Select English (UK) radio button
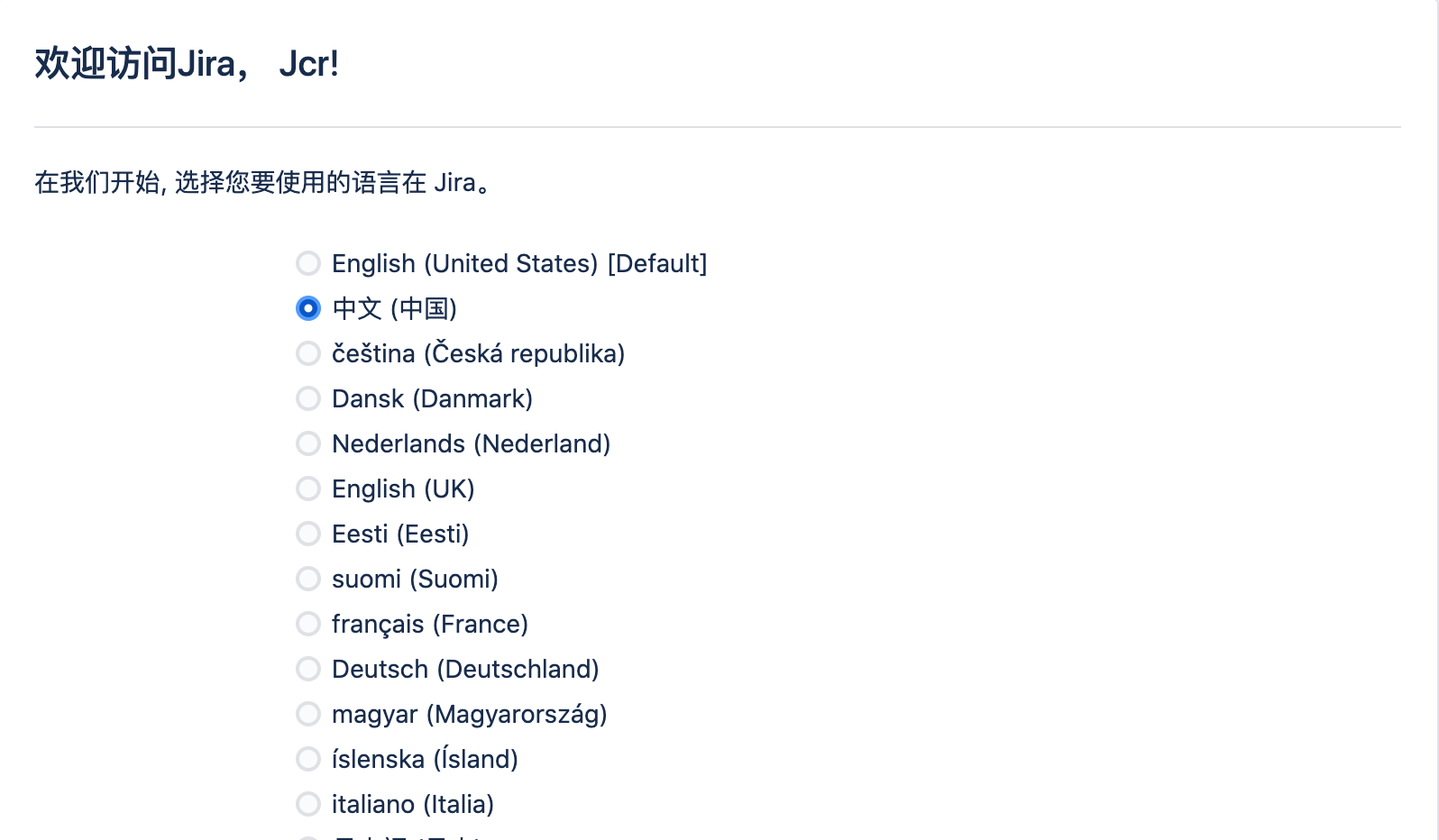This screenshot has width=1439, height=840. coord(308,488)
